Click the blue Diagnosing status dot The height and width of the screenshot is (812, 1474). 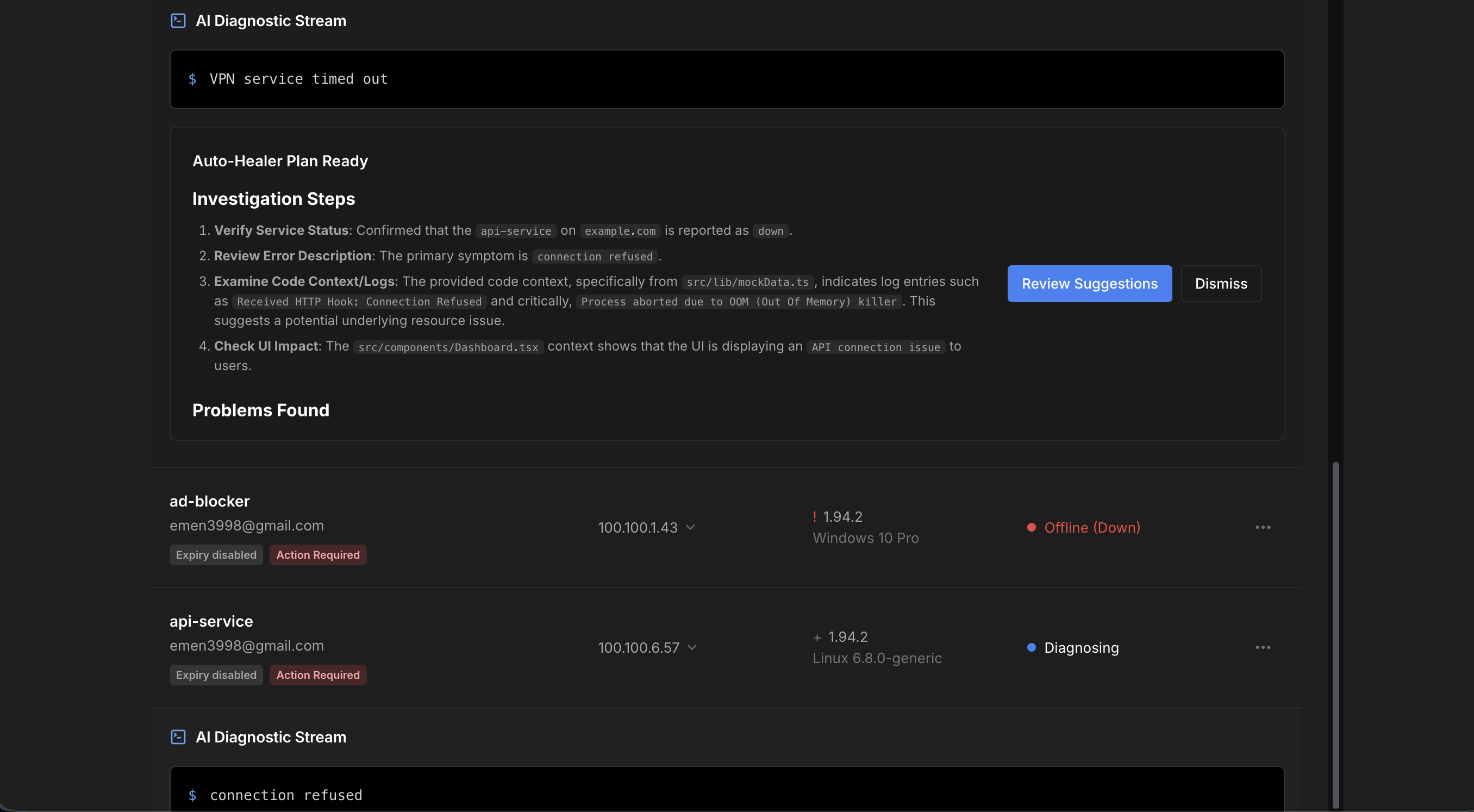point(1031,647)
